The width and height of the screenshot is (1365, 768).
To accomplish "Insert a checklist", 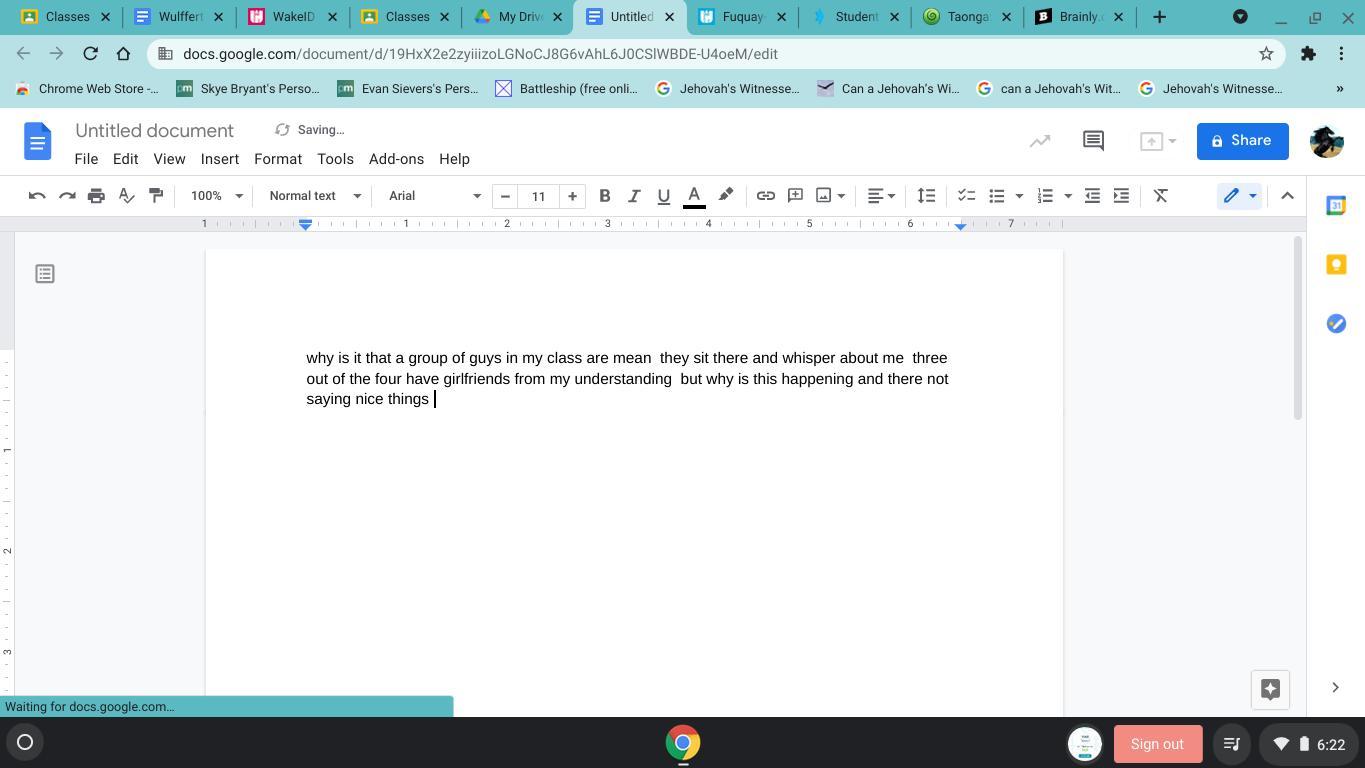I will click(966, 196).
